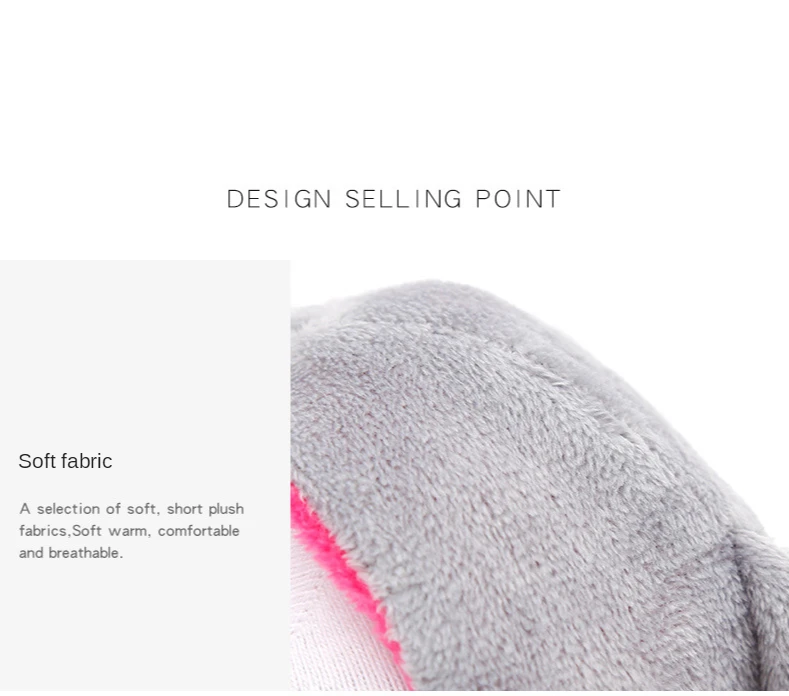Click the text and breathable.
Image resolution: width=789 pixels, height=696 pixels.
71,553
